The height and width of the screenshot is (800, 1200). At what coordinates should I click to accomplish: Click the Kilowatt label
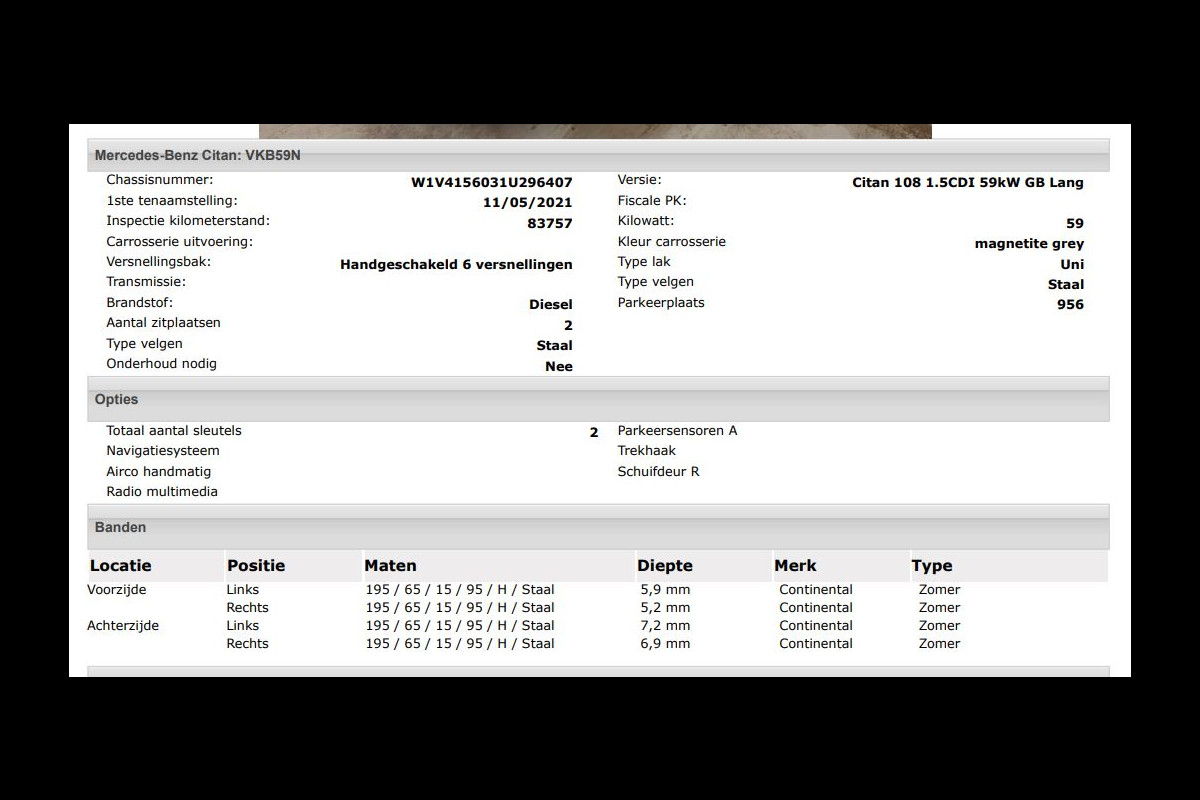coord(646,221)
